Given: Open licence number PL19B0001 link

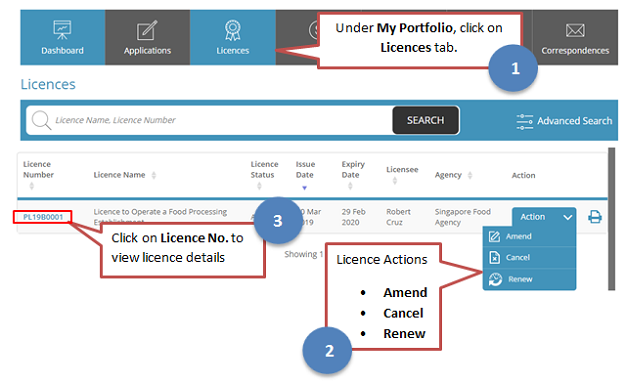Looking at the screenshot, I should 43,217.
